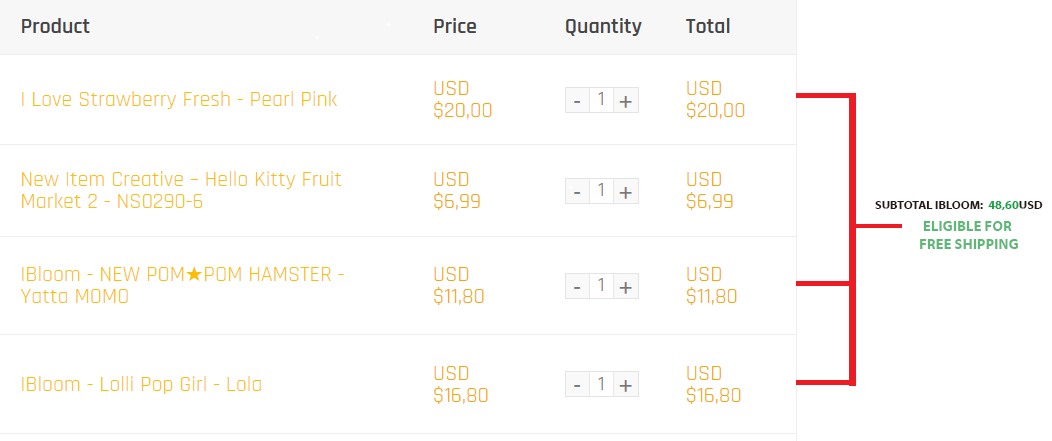
Task: Decrease quantity of I Love Strawberry Fresh
Action: pyautogui.click(x=577, y=100)
